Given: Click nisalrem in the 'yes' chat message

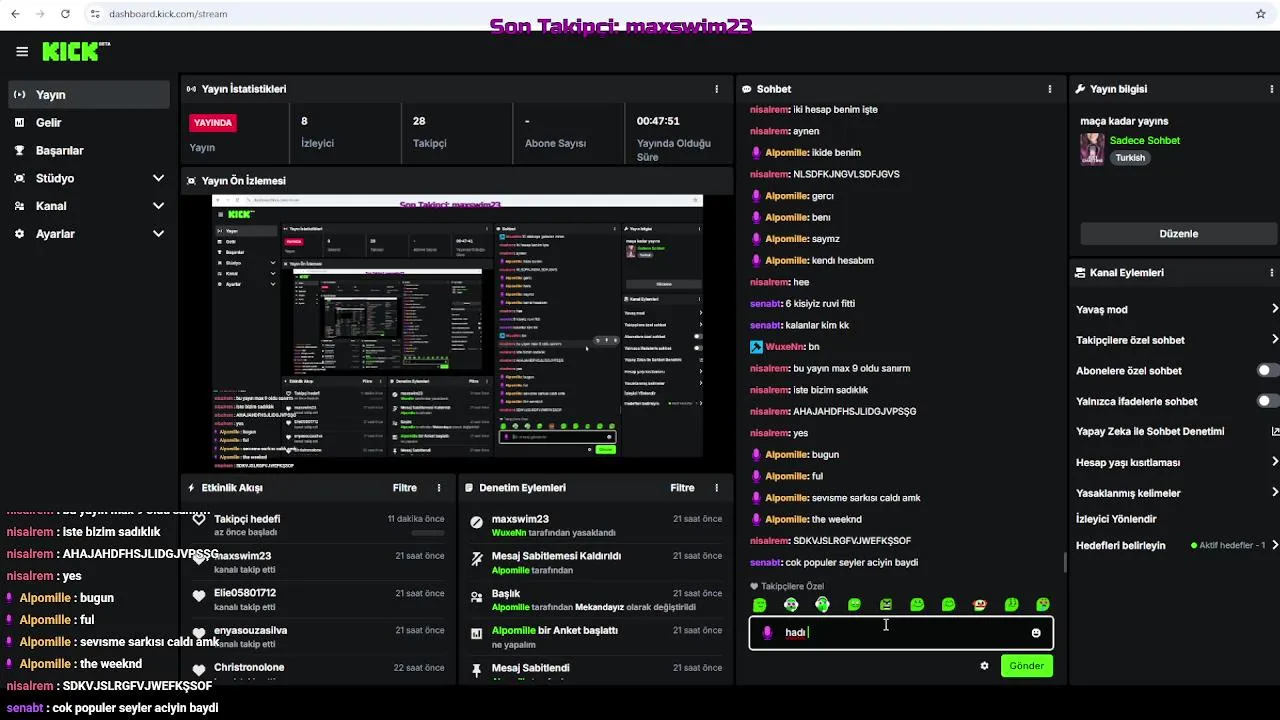Looking at the screenshot, I should point(769,433).
